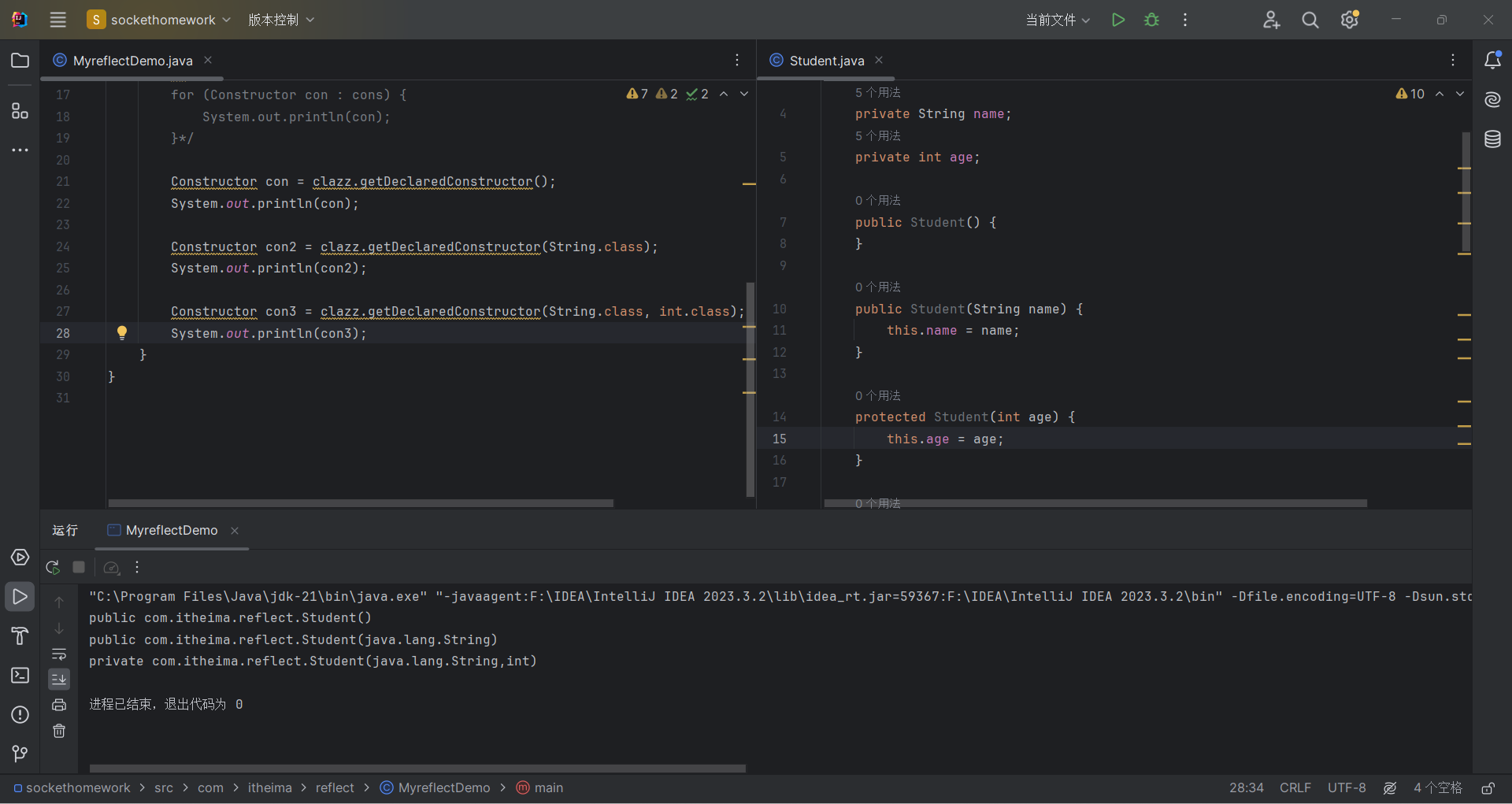Click the 运行 panel title

click(x=65, y=530)
